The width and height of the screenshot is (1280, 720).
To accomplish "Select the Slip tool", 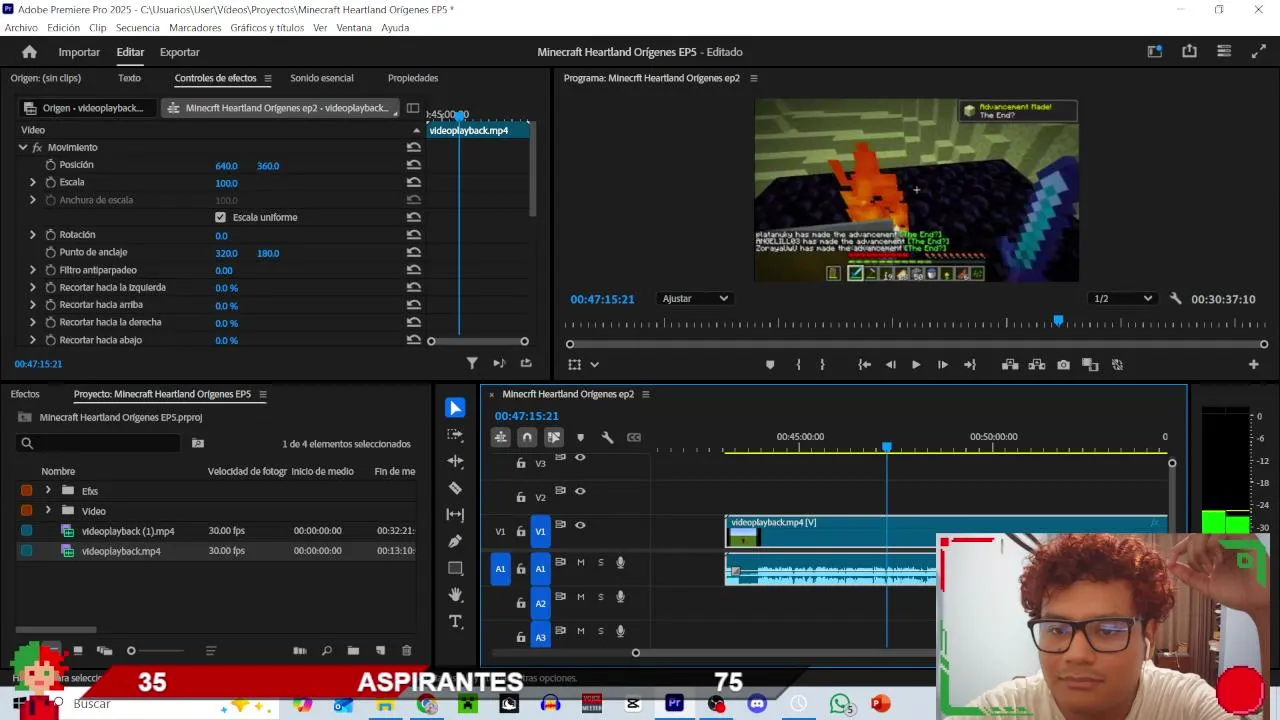I will 455,514.
